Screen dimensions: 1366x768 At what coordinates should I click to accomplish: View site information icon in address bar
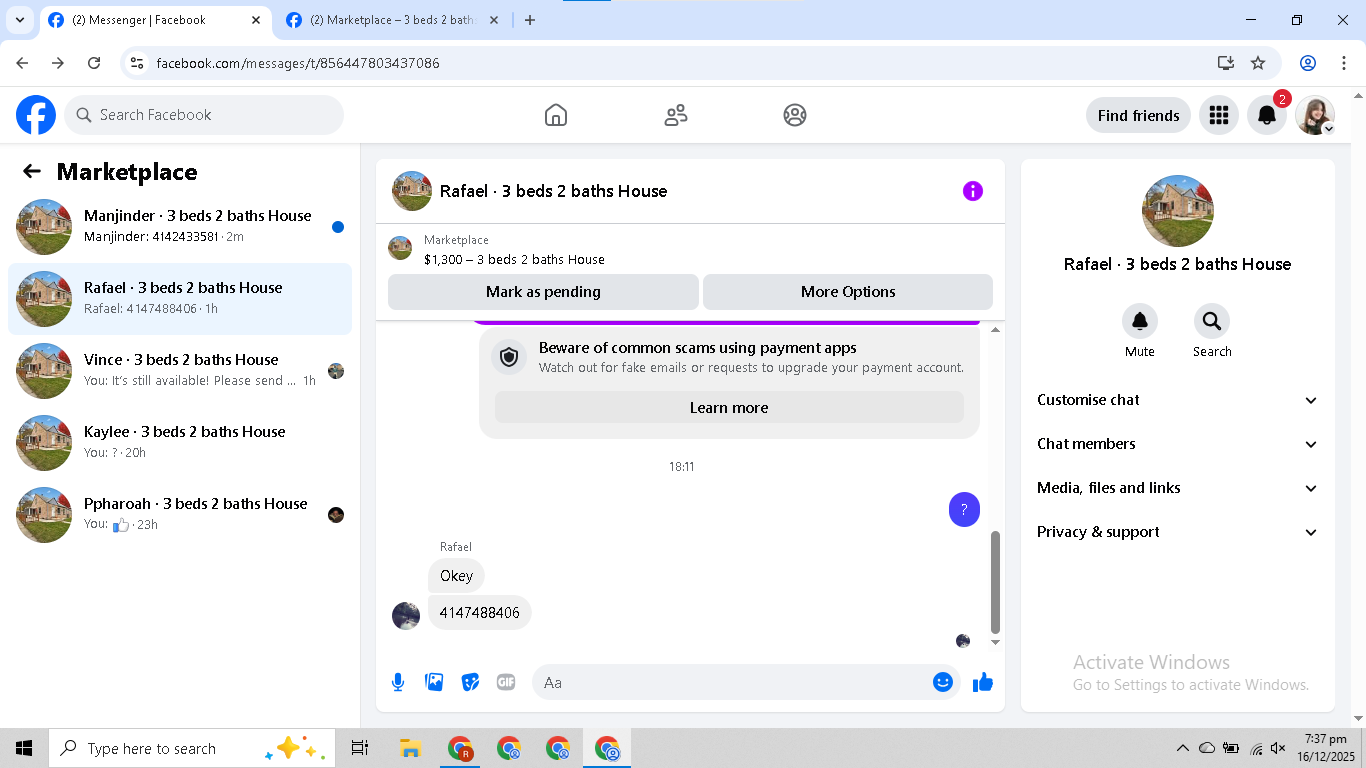(138, 63)
